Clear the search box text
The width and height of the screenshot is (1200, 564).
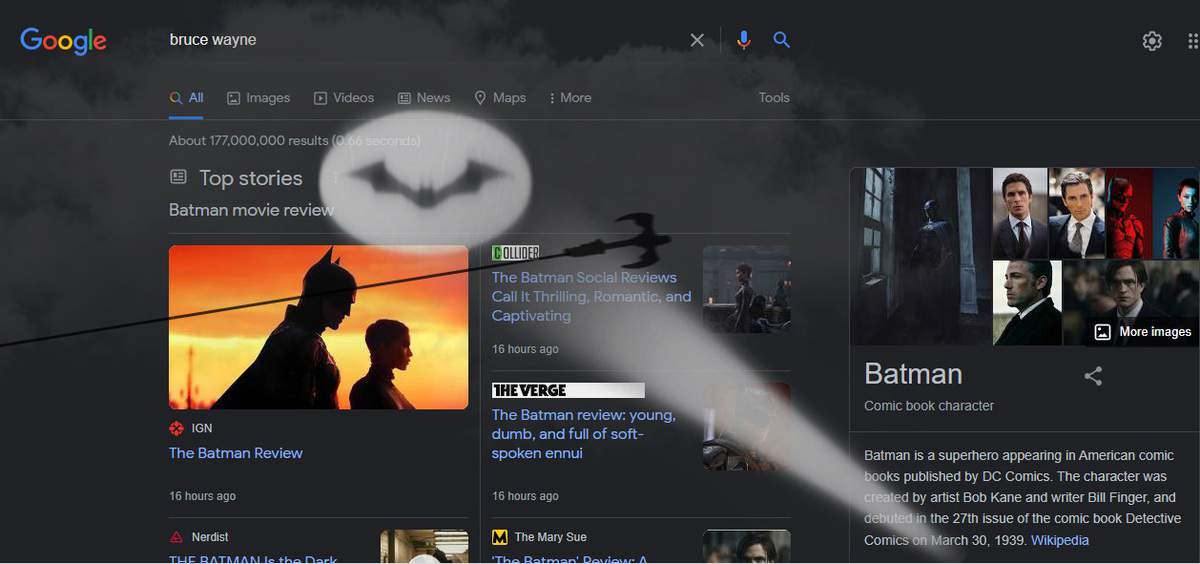click(697, 40)
